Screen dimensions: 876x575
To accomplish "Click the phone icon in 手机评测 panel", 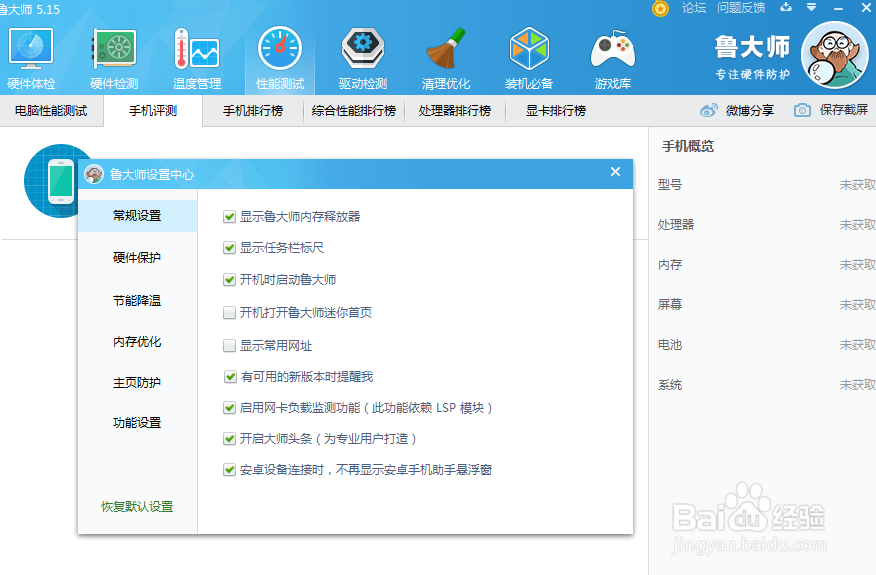I will (61, 181).
